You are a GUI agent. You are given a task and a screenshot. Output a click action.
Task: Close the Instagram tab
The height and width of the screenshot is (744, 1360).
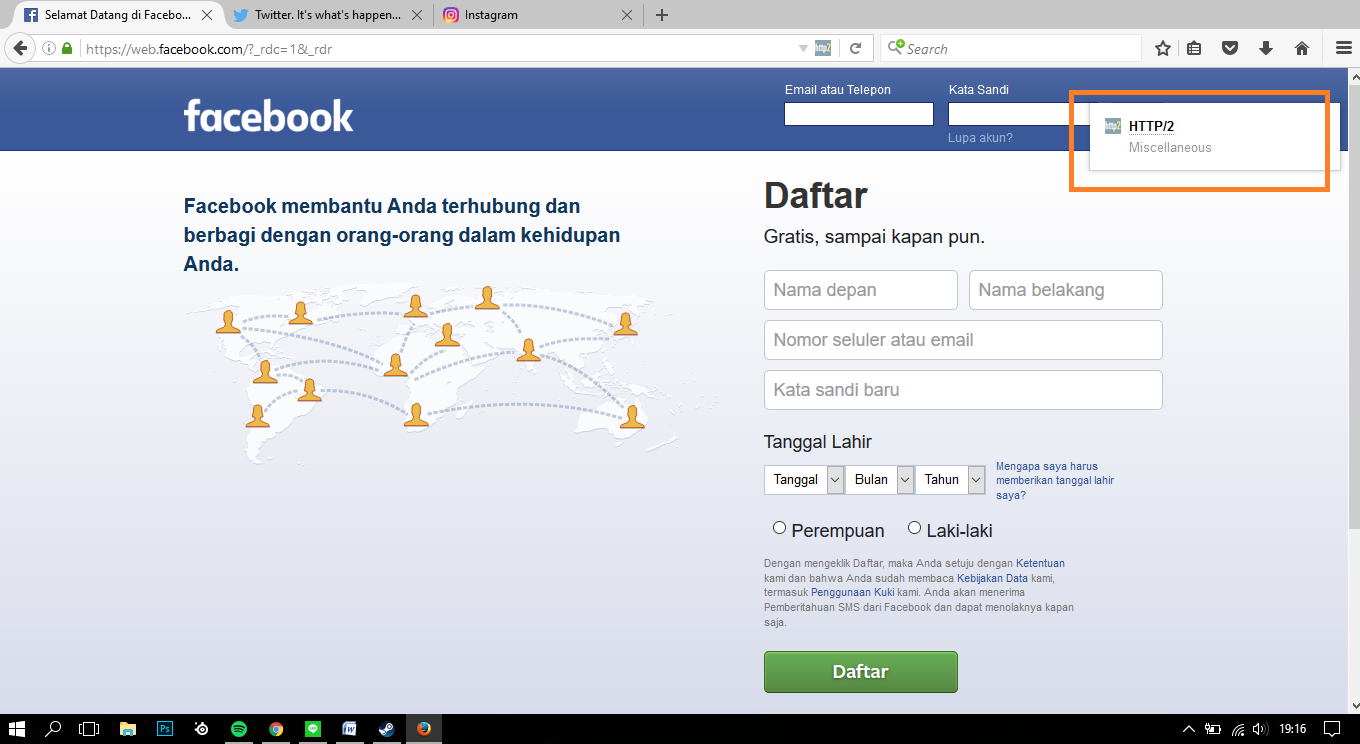click(x=627, y=15)
